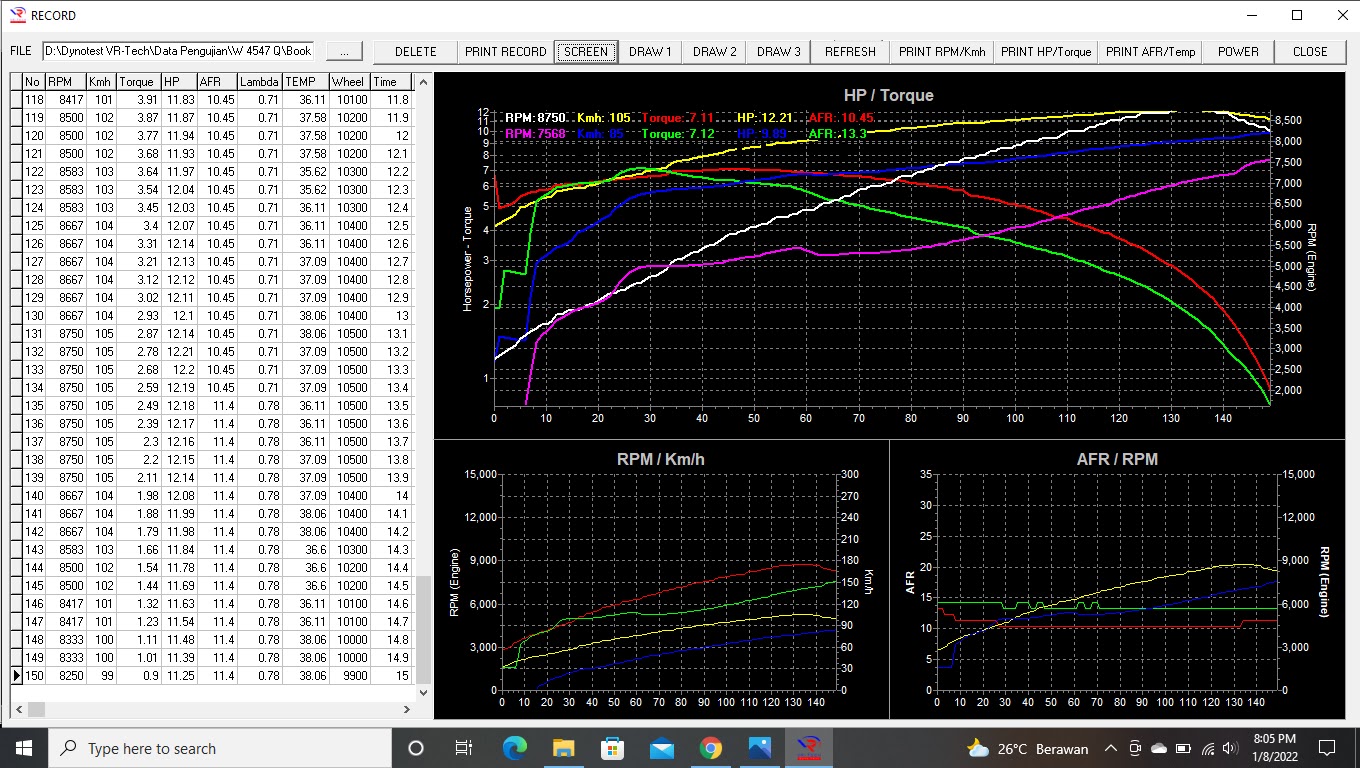Click Time value 13 in row 130

pos(390,316)
